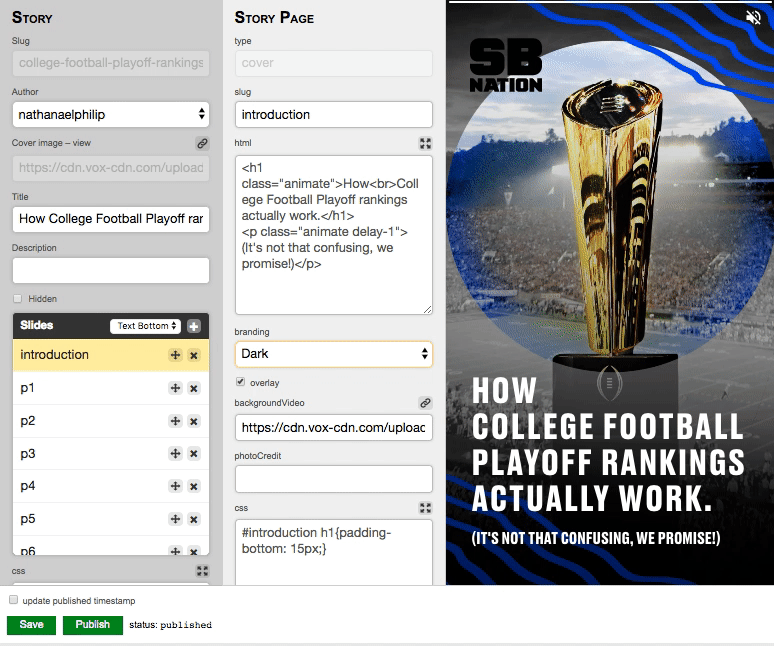Click the add slide plus icon

[x=194, y=326]
